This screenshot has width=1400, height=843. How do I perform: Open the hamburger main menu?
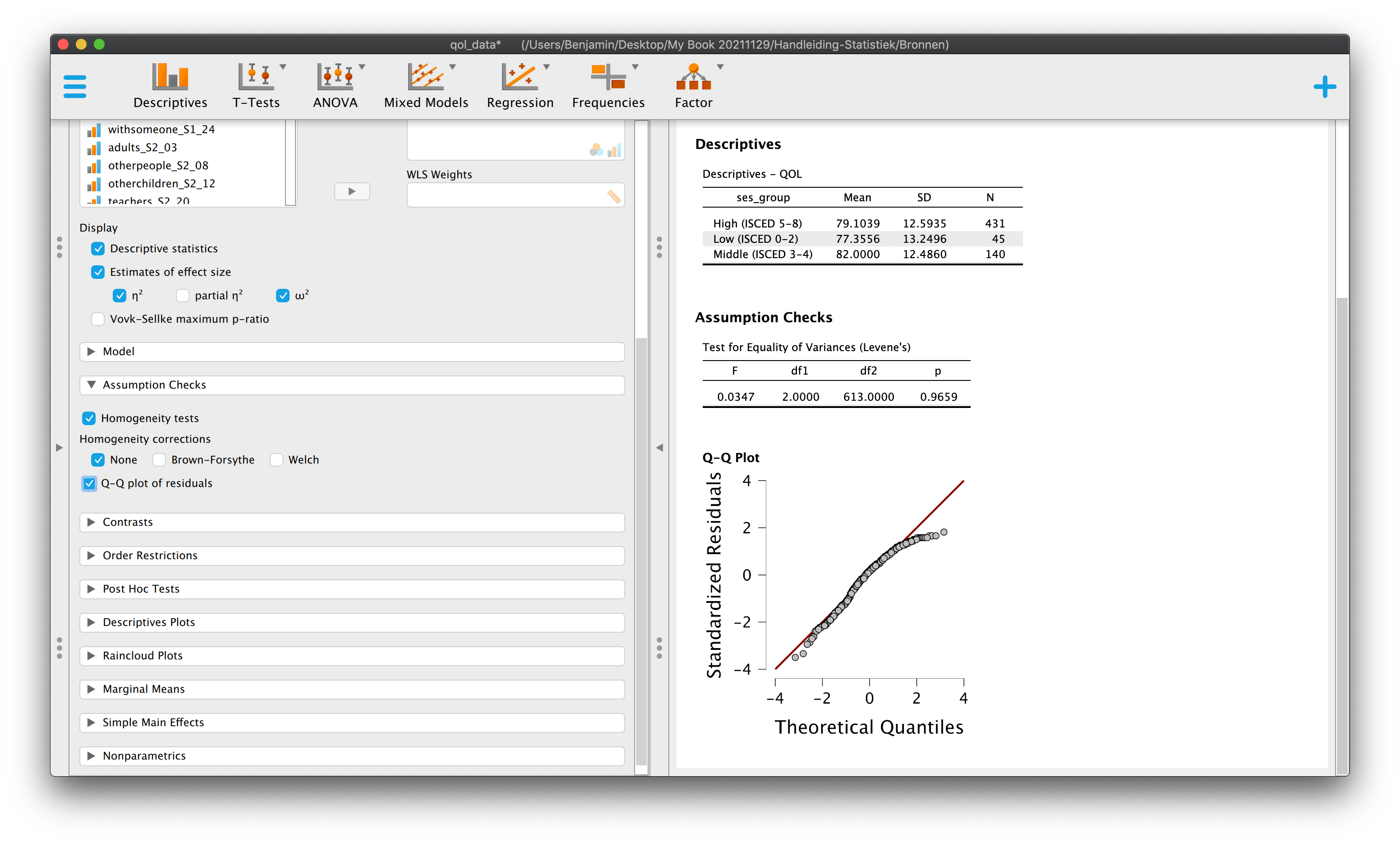coord(74,86)
